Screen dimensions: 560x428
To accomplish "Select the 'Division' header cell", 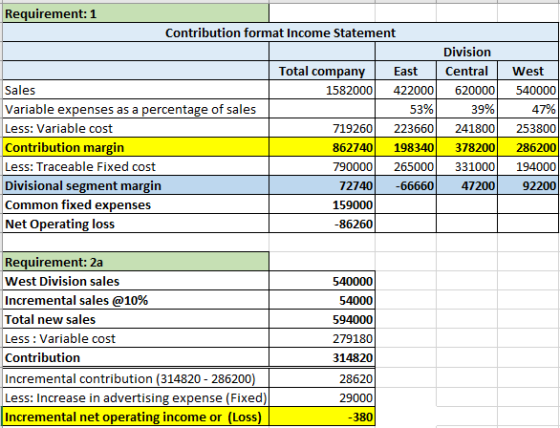I will pyautogui.click(x=466, y=52).
